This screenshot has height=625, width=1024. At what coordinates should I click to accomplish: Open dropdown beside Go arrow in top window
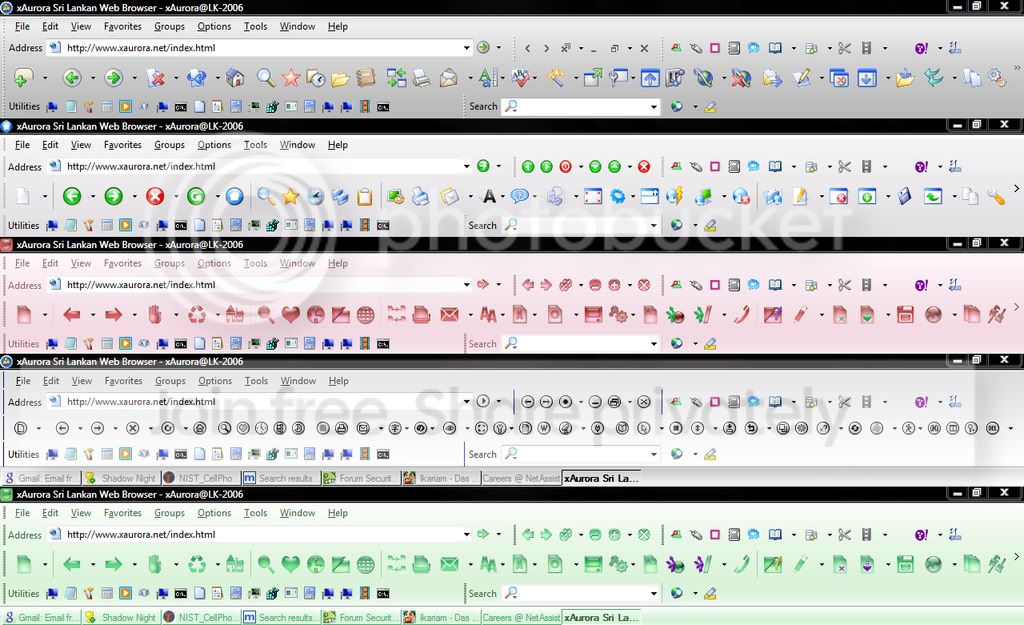pyautogui.click(x=499, y=48)
